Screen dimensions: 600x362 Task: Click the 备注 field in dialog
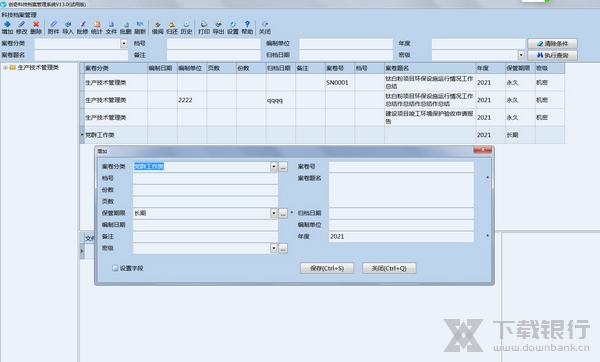(x=205, y=236)
